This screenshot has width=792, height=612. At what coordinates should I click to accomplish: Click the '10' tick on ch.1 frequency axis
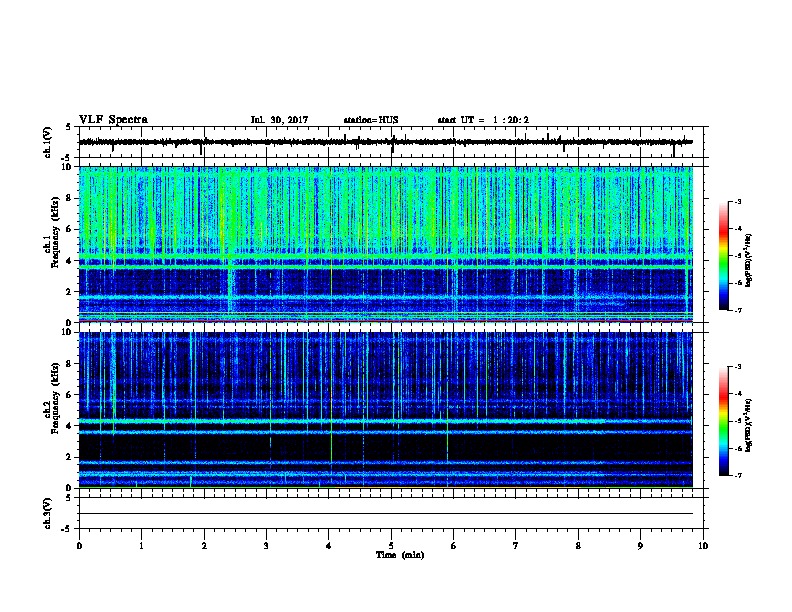(69, 167)
